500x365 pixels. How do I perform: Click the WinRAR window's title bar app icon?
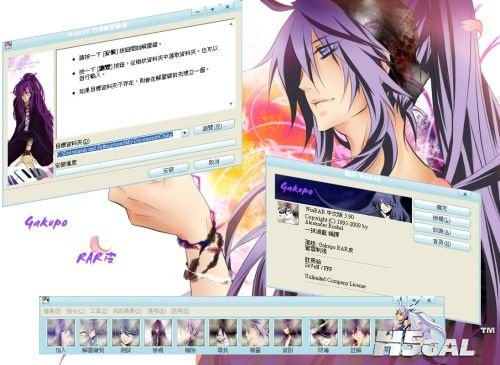pyautogui.click(x=45, y=300)
